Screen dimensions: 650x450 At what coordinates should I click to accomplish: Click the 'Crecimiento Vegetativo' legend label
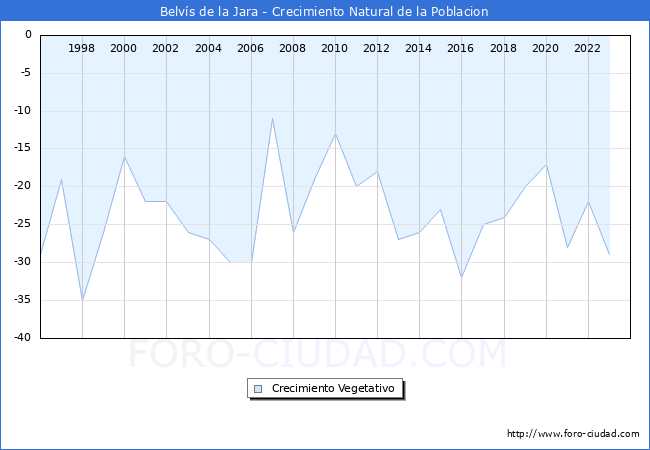[333, 388]
